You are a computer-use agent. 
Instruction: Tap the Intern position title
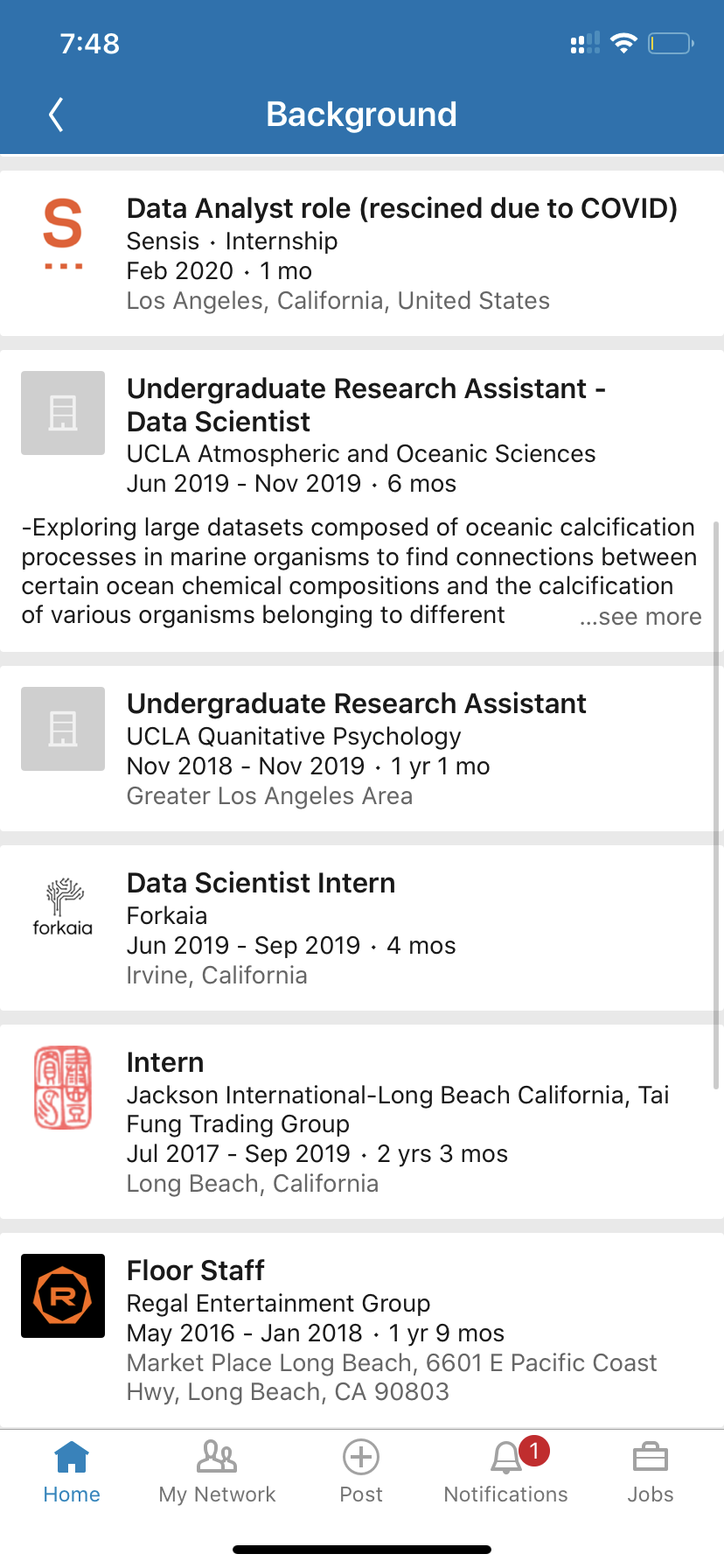(165, 1062)
